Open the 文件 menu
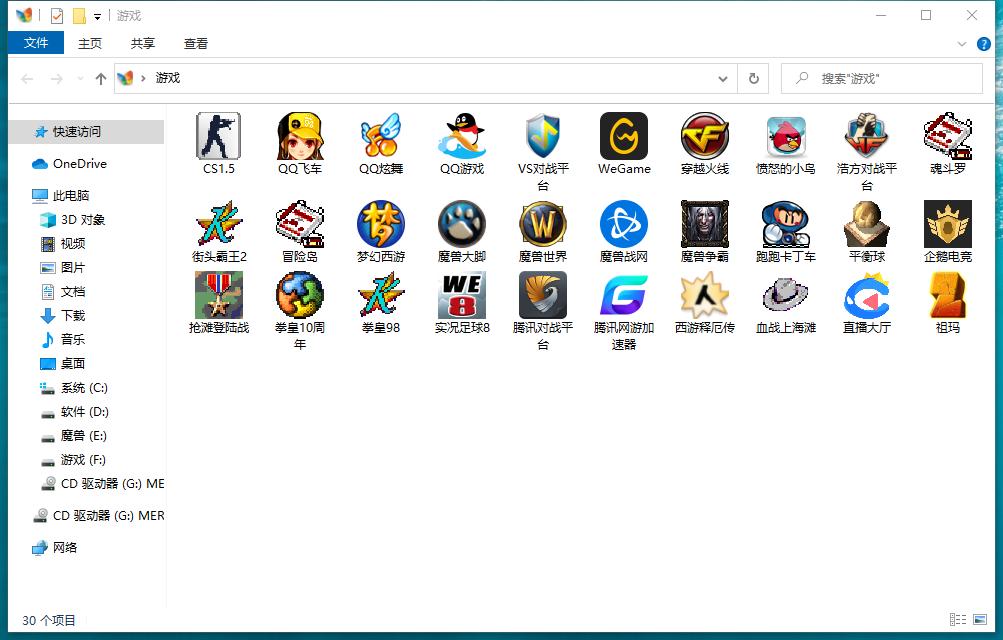The width and height of the screenshot is (1003, 640). pyautogui.click(x=36, y=43)
